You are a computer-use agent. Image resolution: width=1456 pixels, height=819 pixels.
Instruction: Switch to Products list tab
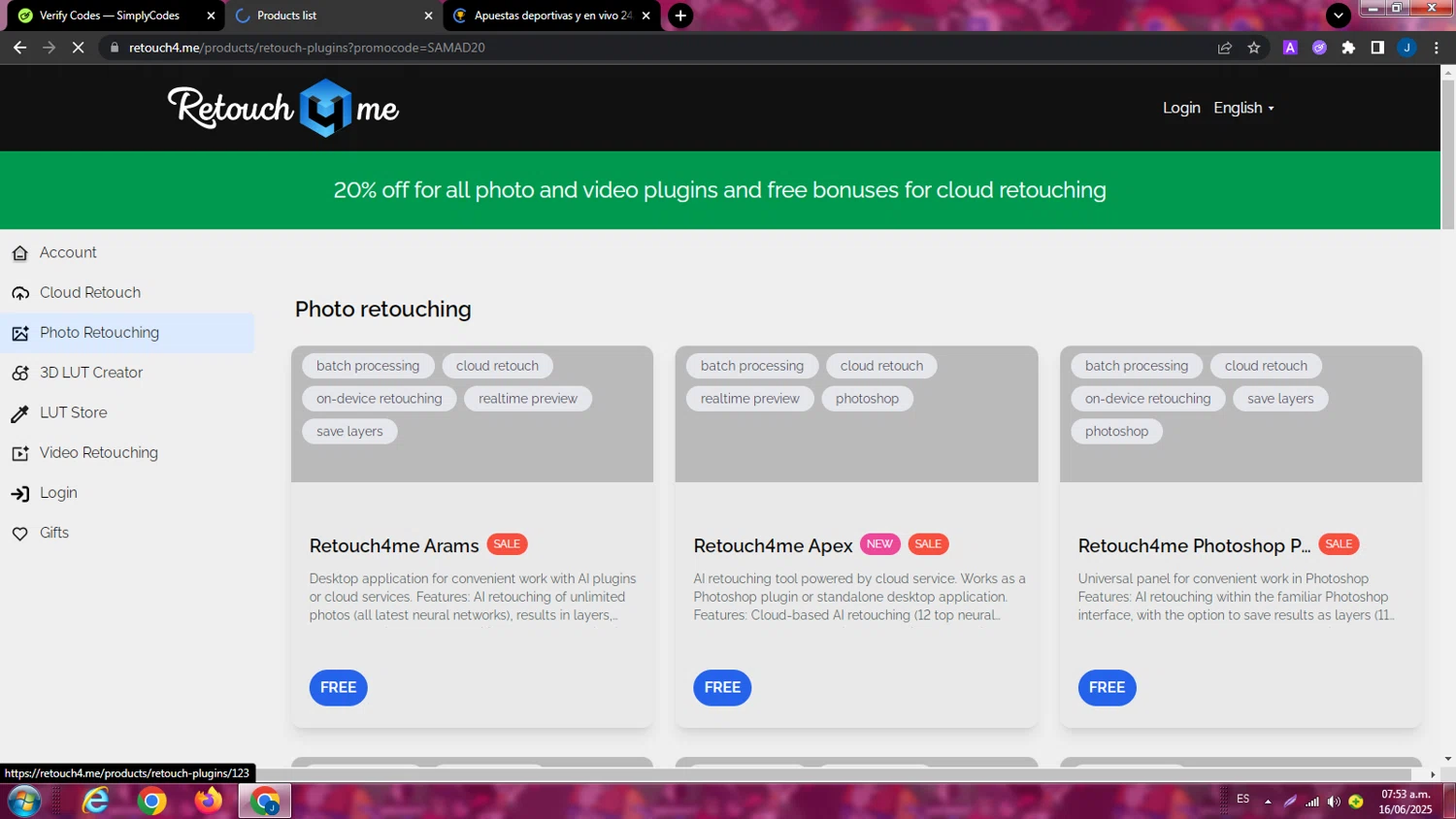pyautogui.click(x=332, y=16)
